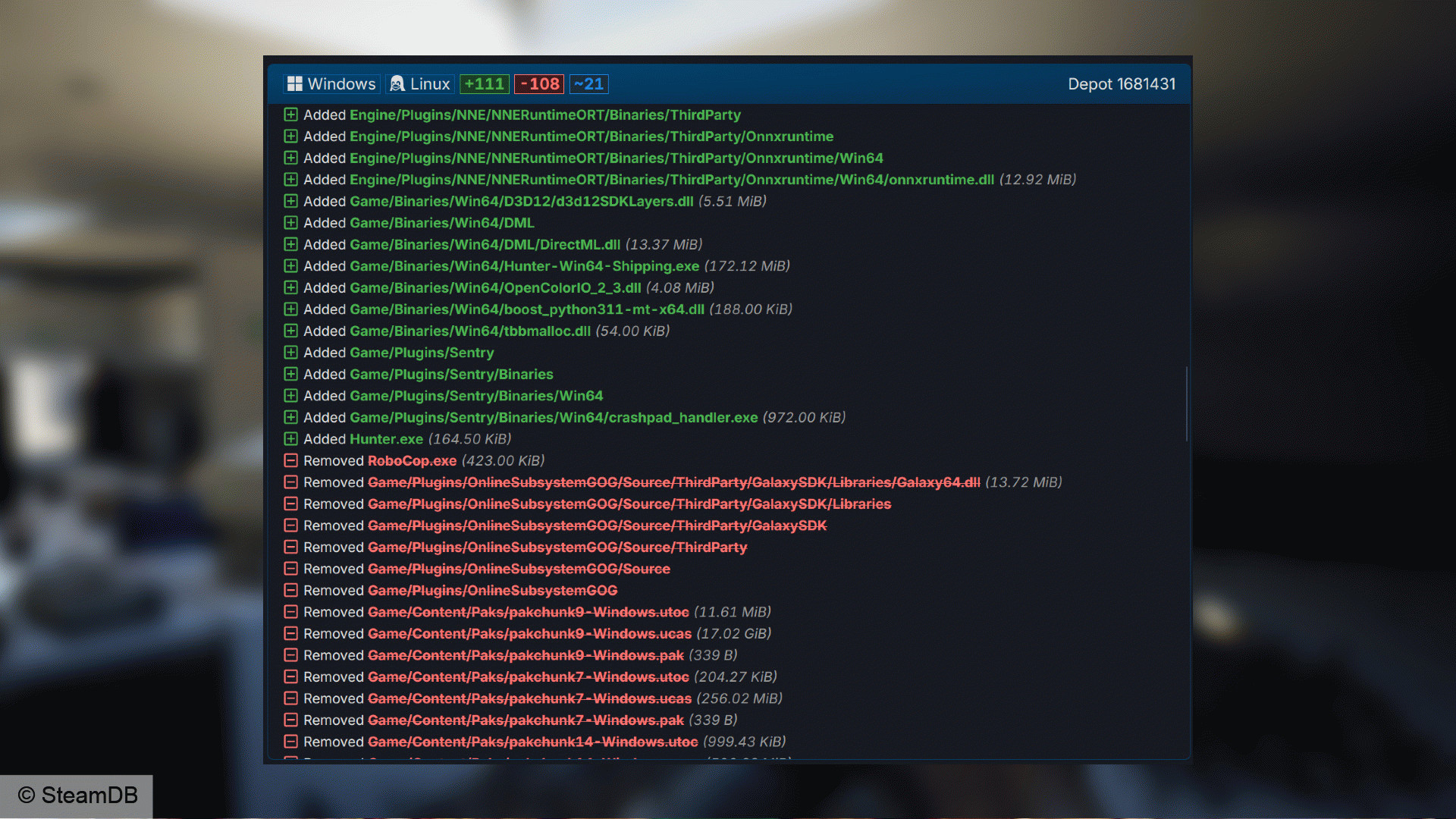
Task: Select the boost_python311-mt-x64.dll file path
Action: (x=527, y=309)
